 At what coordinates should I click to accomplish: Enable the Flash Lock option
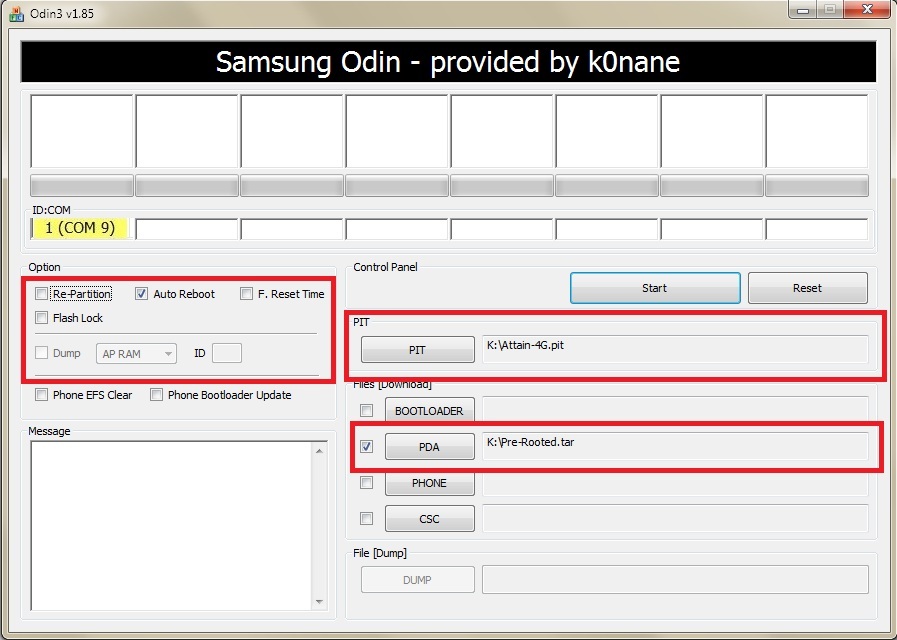point(41,318)
